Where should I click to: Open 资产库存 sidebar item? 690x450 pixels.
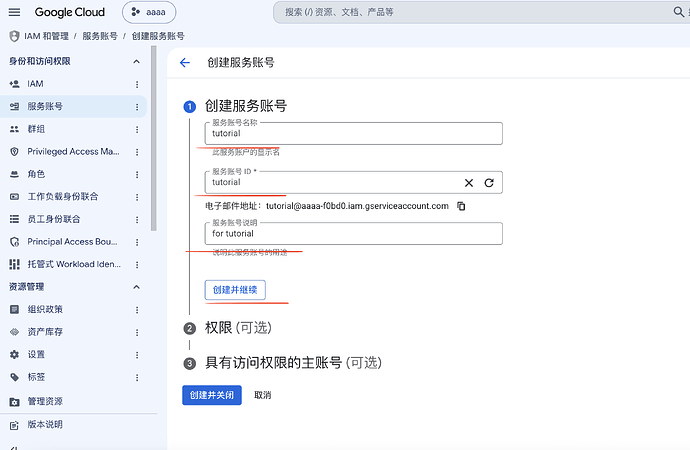point(73,332)
